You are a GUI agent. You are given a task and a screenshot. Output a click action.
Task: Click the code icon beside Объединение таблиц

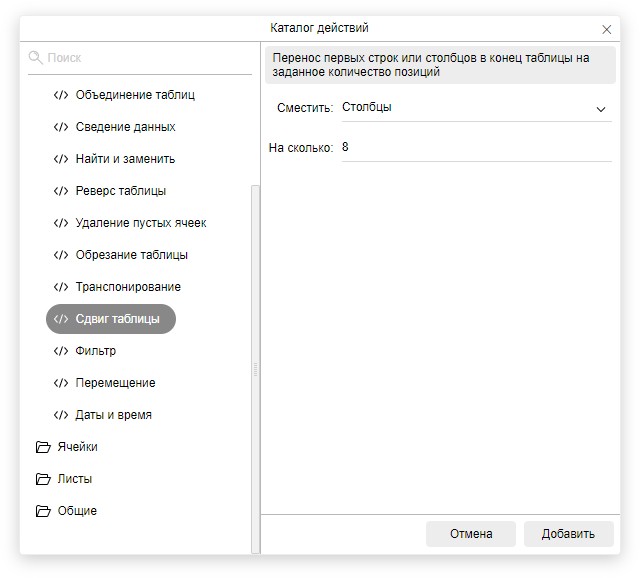[x=61, y=95]
